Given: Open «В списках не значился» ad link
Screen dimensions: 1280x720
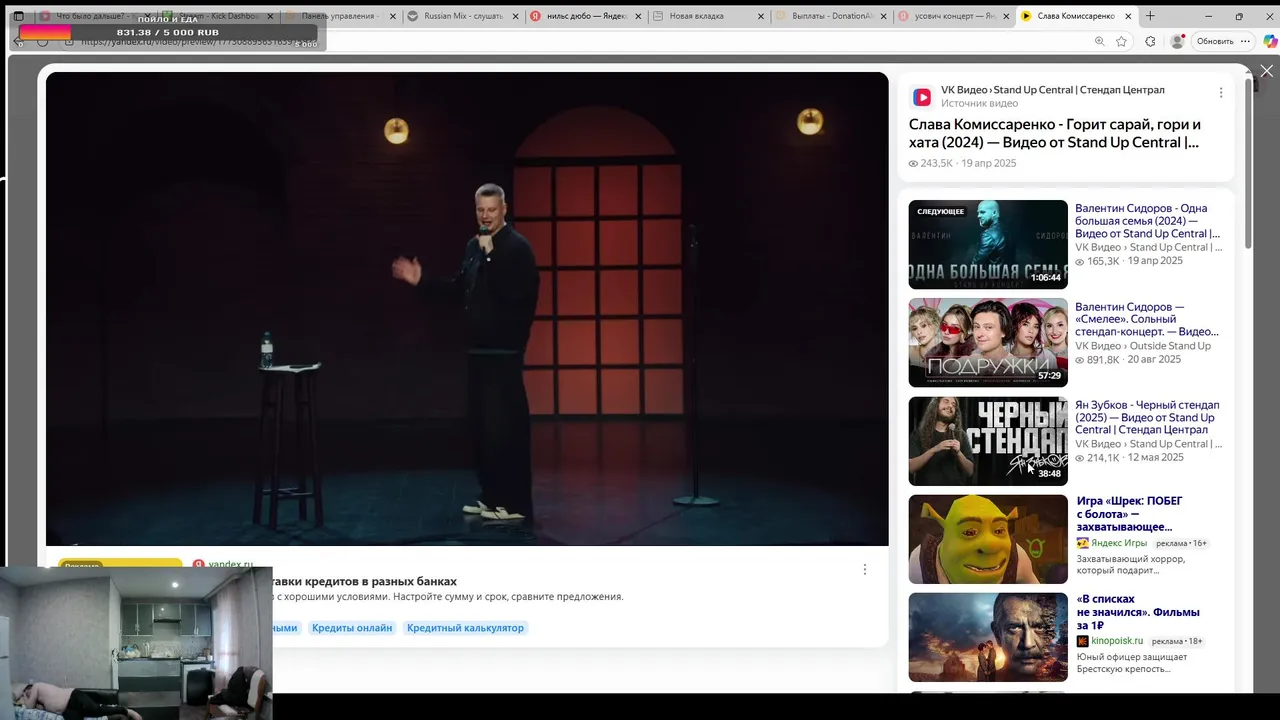Looking at the screenshot, I should 1138,612.
